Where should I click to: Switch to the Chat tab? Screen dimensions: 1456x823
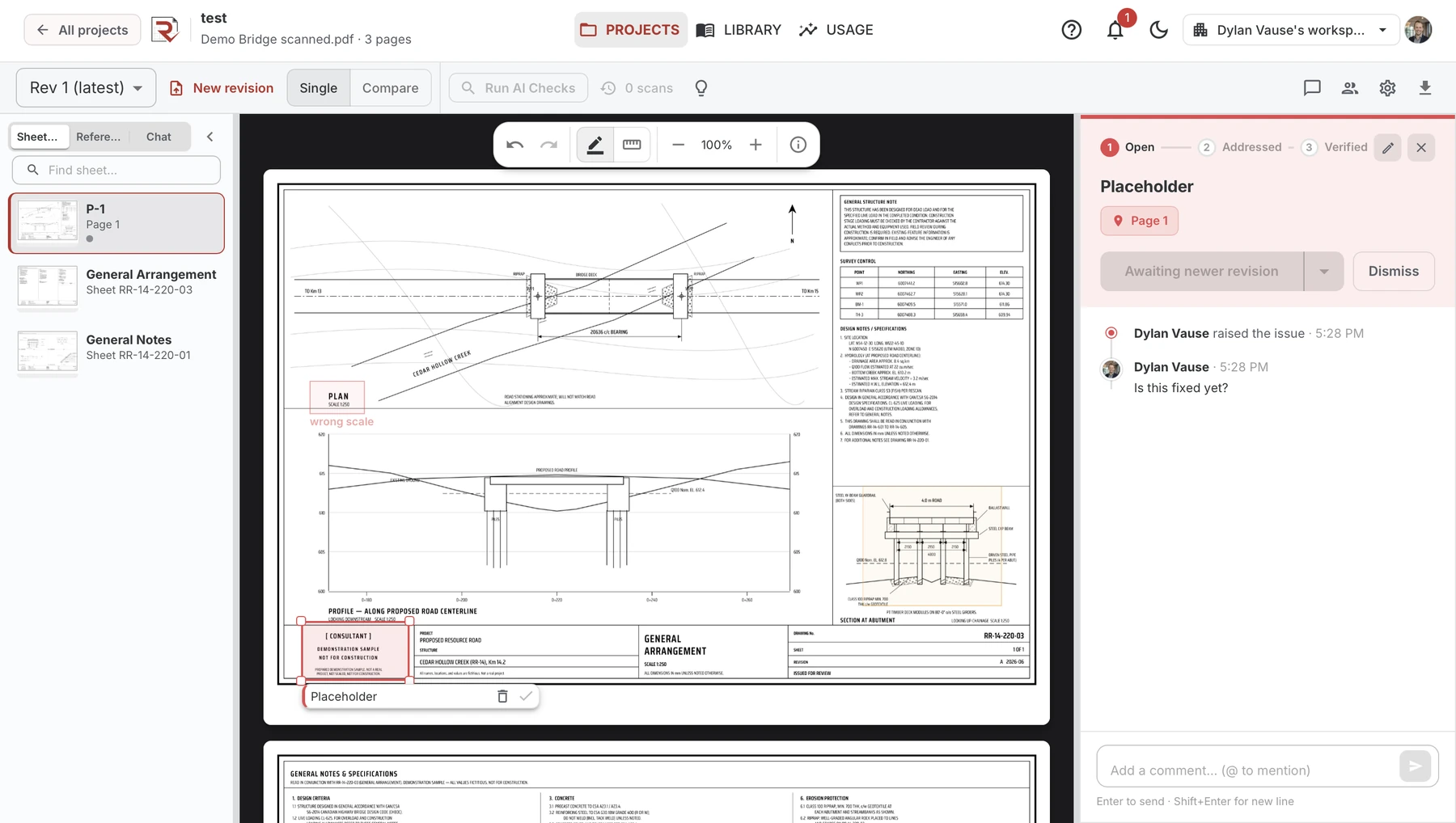159,137
